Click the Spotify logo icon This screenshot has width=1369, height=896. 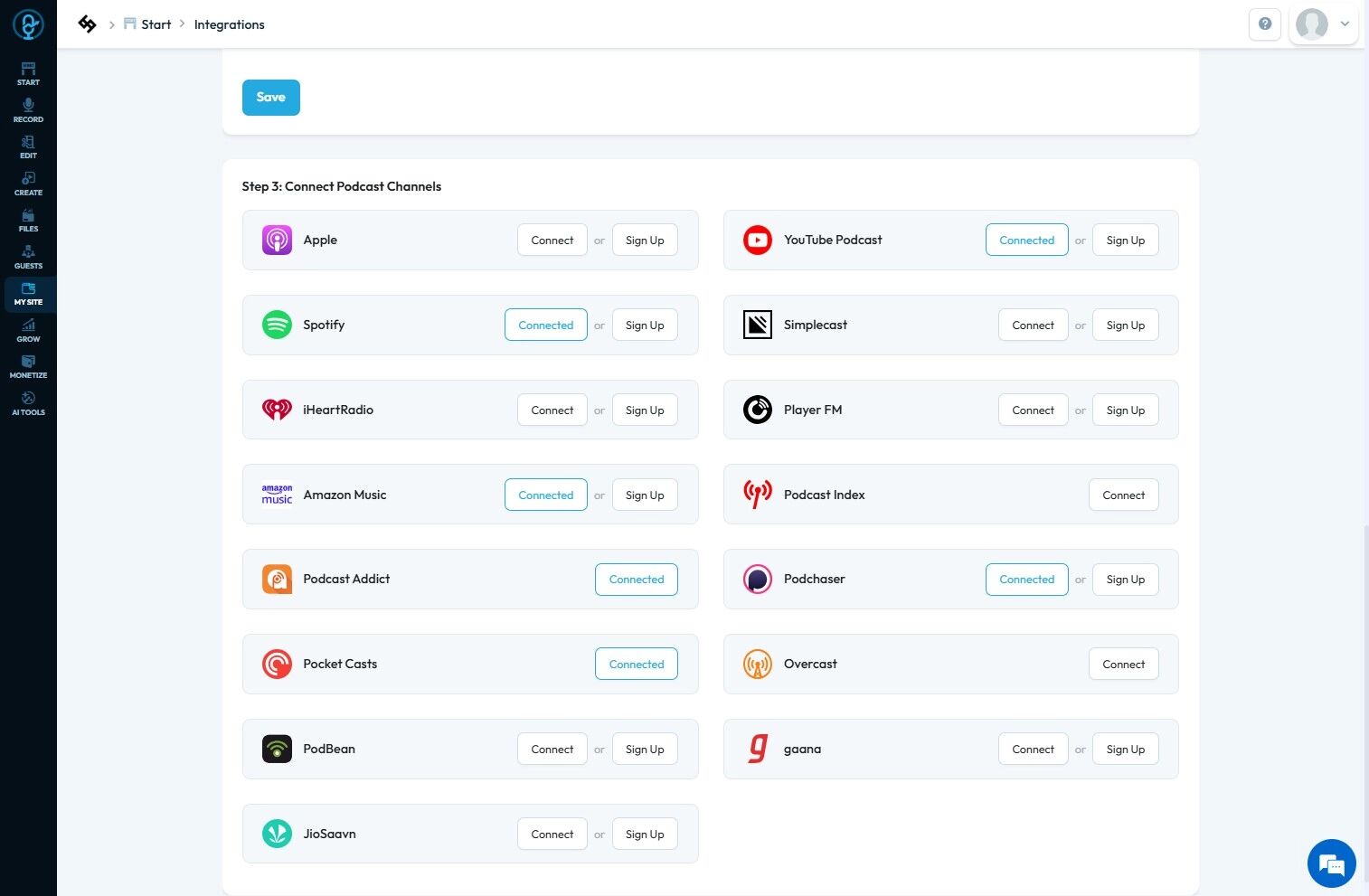277,325
